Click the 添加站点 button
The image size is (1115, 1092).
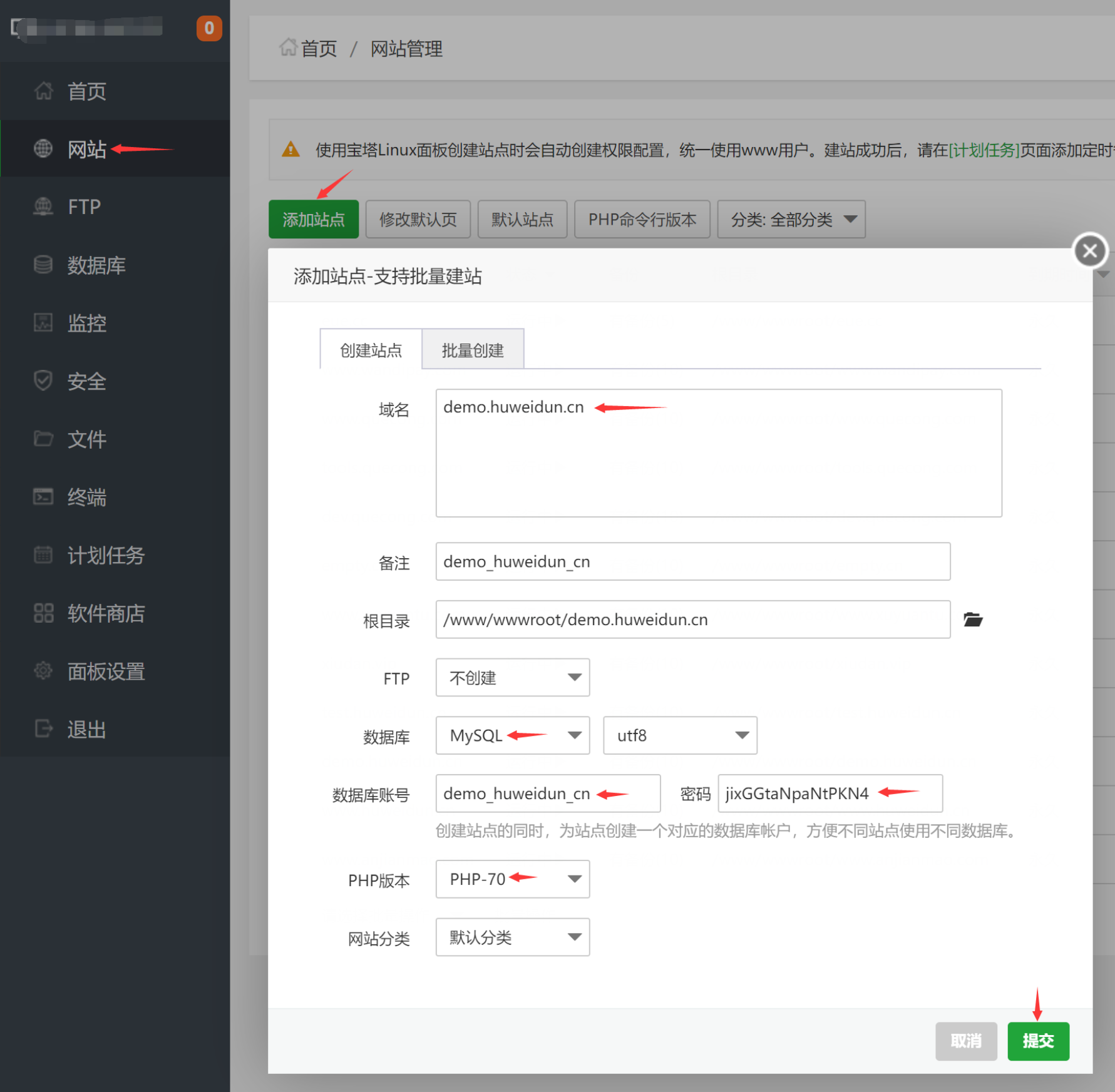pos(314,219)
